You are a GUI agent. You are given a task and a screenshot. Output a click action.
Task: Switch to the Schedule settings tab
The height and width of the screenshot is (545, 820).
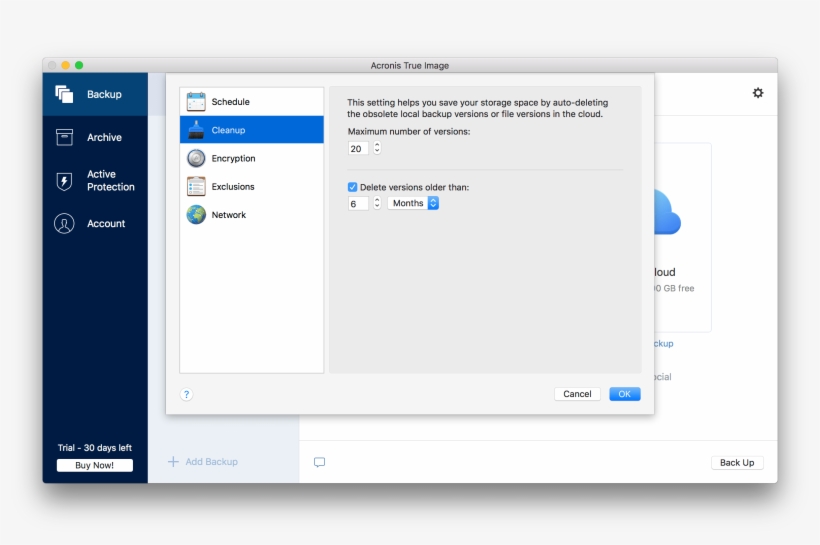point(252,101)
